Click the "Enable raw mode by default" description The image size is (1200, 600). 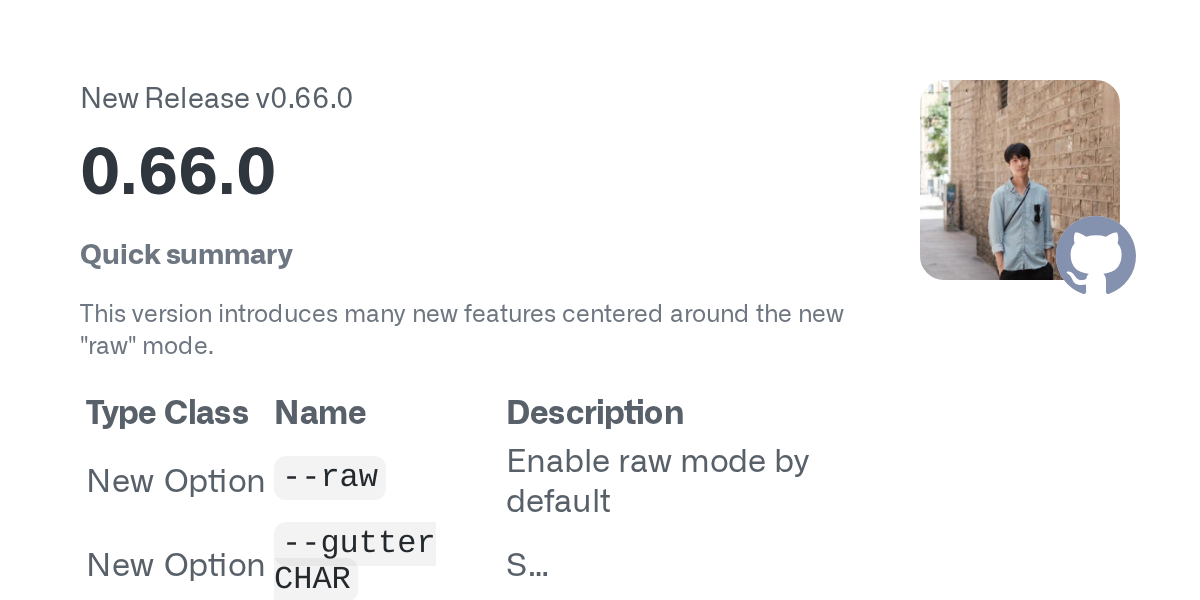[x=657, y=481]
